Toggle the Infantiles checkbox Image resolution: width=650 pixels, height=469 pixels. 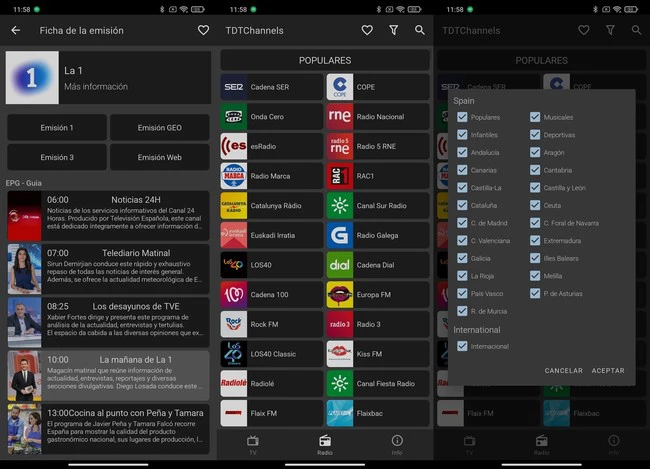(x=462, y=135)
